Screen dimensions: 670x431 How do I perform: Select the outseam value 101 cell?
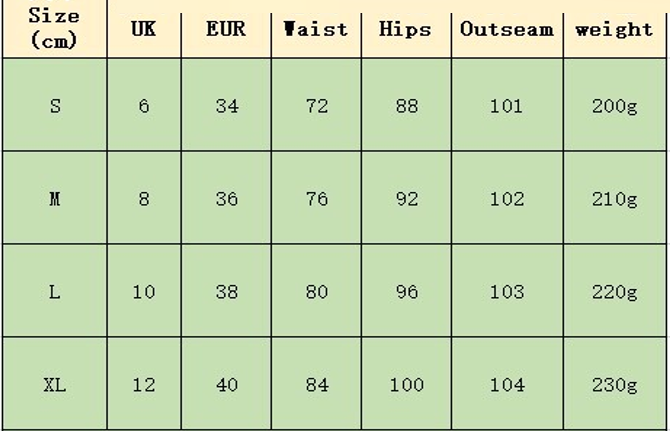click(x=506, y=106)
